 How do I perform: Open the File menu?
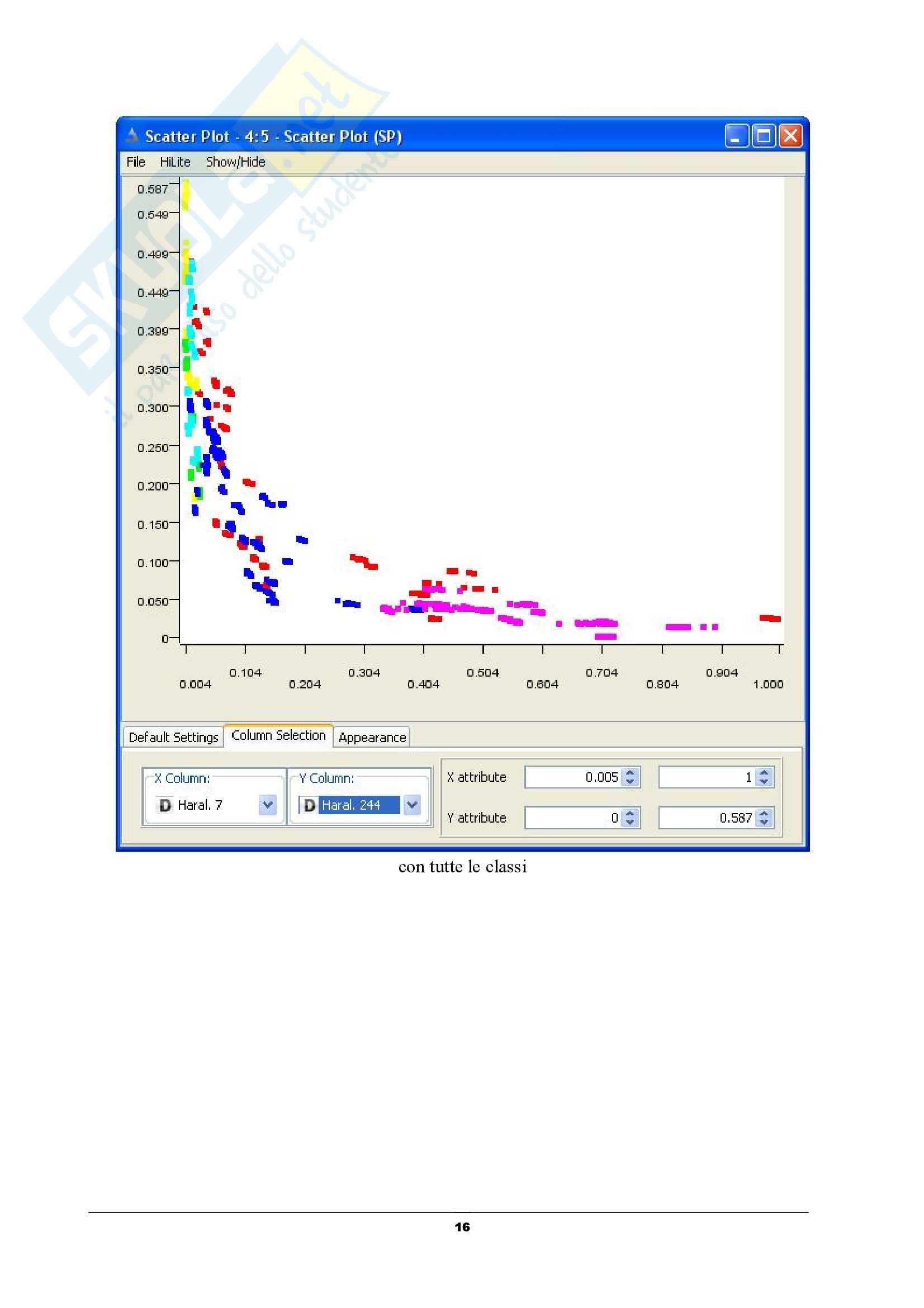pos(135,162)
